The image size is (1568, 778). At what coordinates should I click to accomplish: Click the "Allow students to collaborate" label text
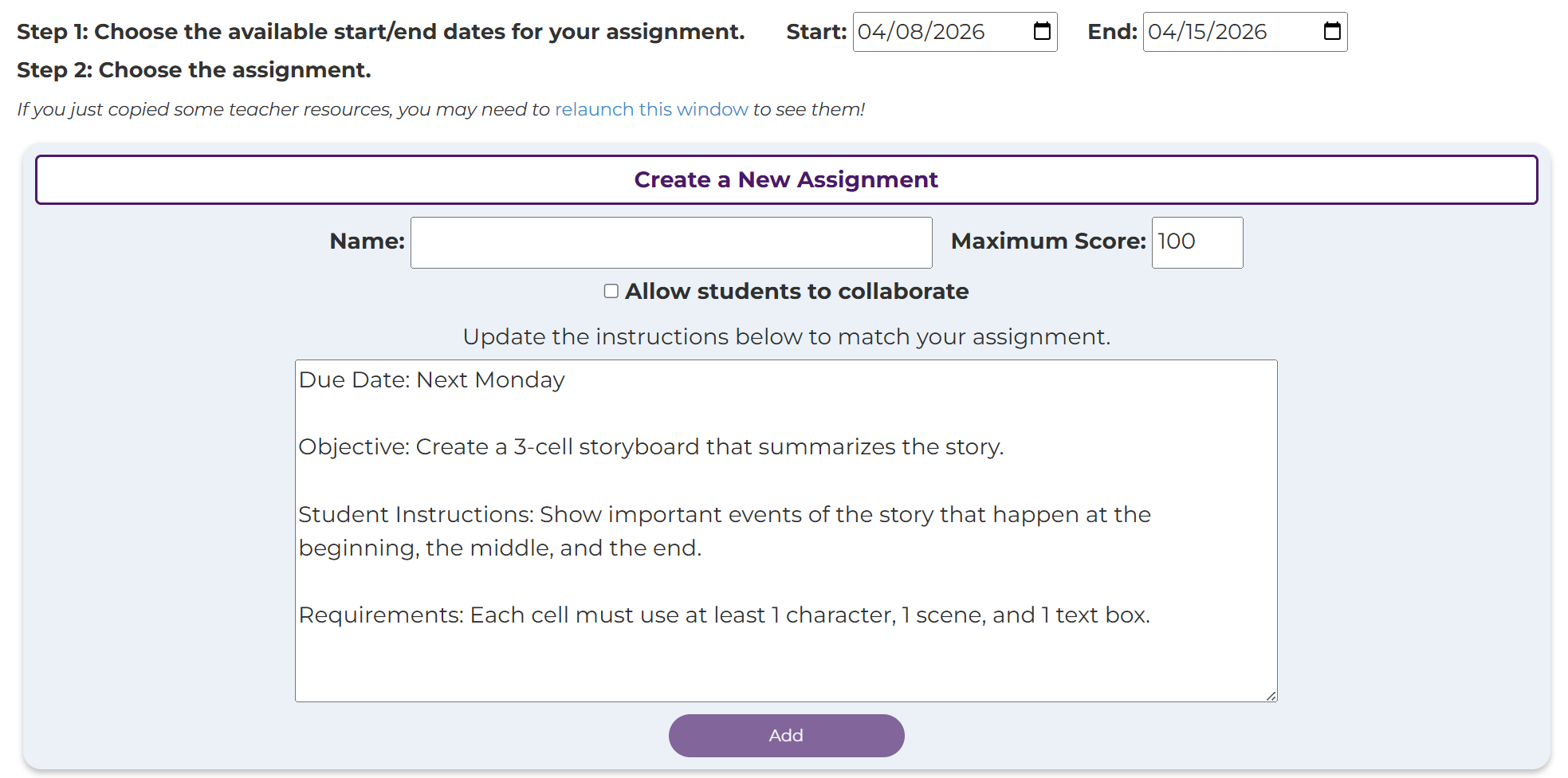coord(796,292)
